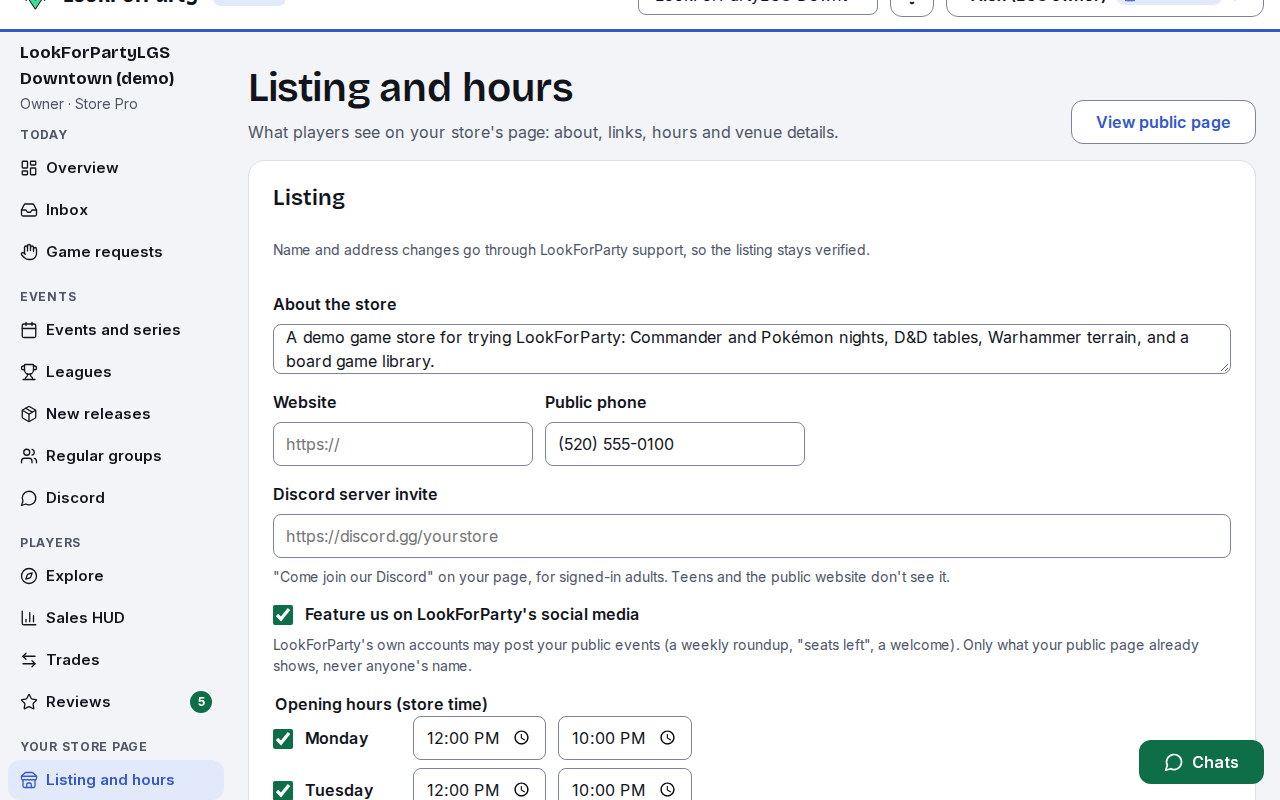Screen dimensions: 1280x800
Task: Click "Owner · Store Pro" text in sidebar
Action: [x=79, y=104]
